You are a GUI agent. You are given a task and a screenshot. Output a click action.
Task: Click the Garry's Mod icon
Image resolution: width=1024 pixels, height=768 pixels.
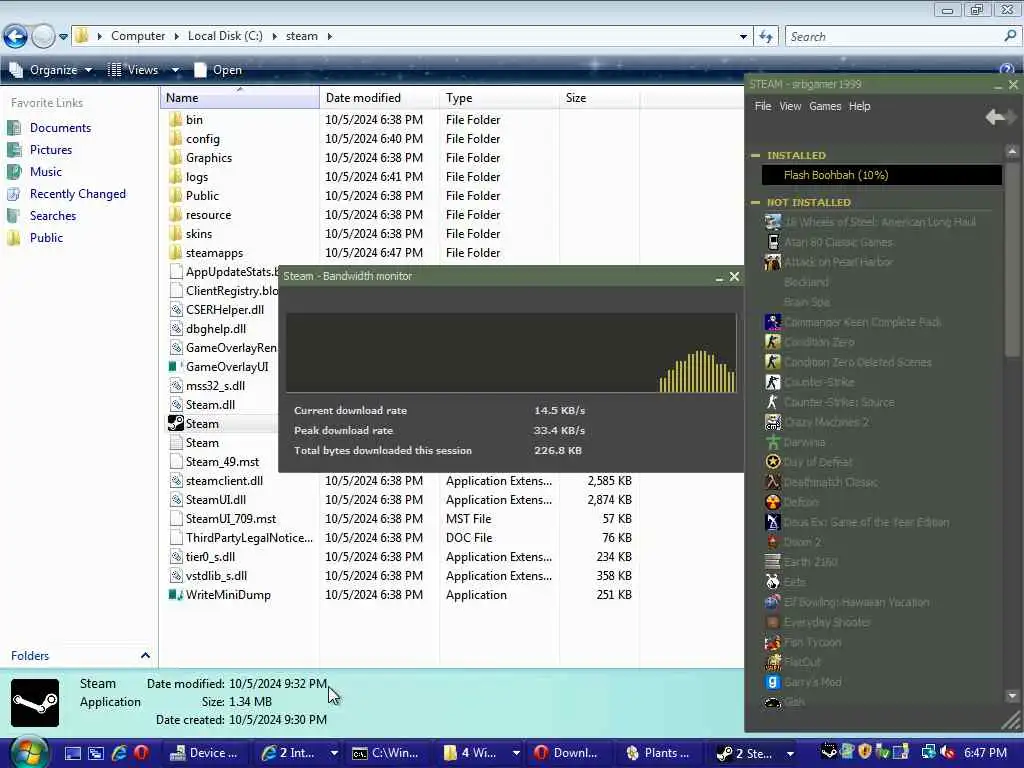[773, 682]
